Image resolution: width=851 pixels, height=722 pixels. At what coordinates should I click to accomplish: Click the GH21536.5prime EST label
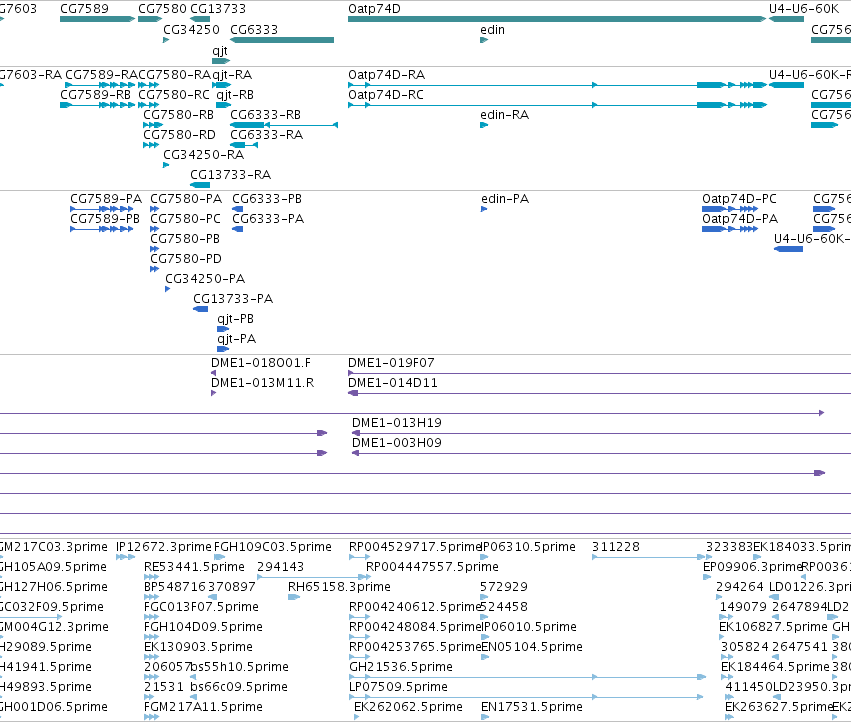(401, 667)
